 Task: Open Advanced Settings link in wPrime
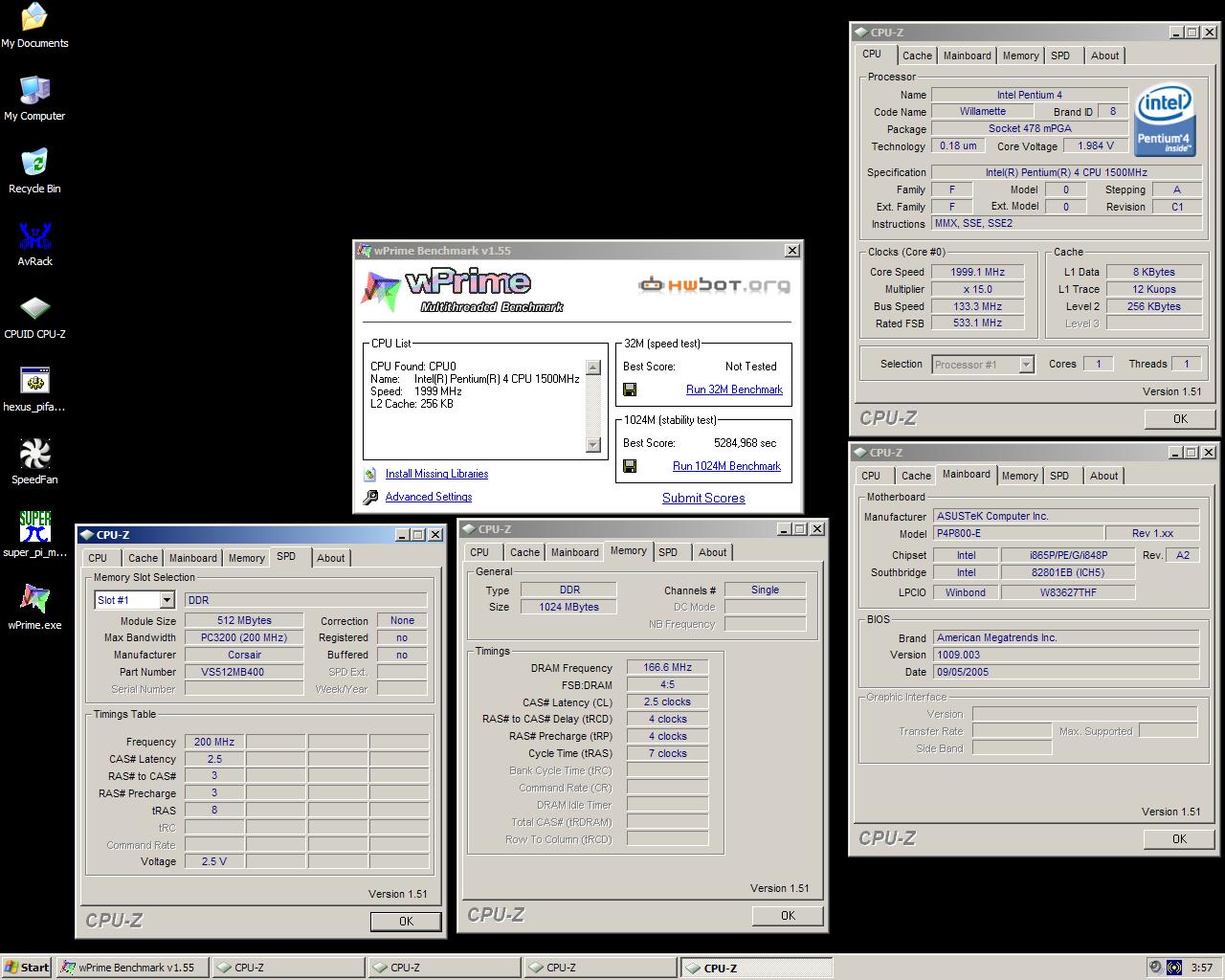pos(428,497)
